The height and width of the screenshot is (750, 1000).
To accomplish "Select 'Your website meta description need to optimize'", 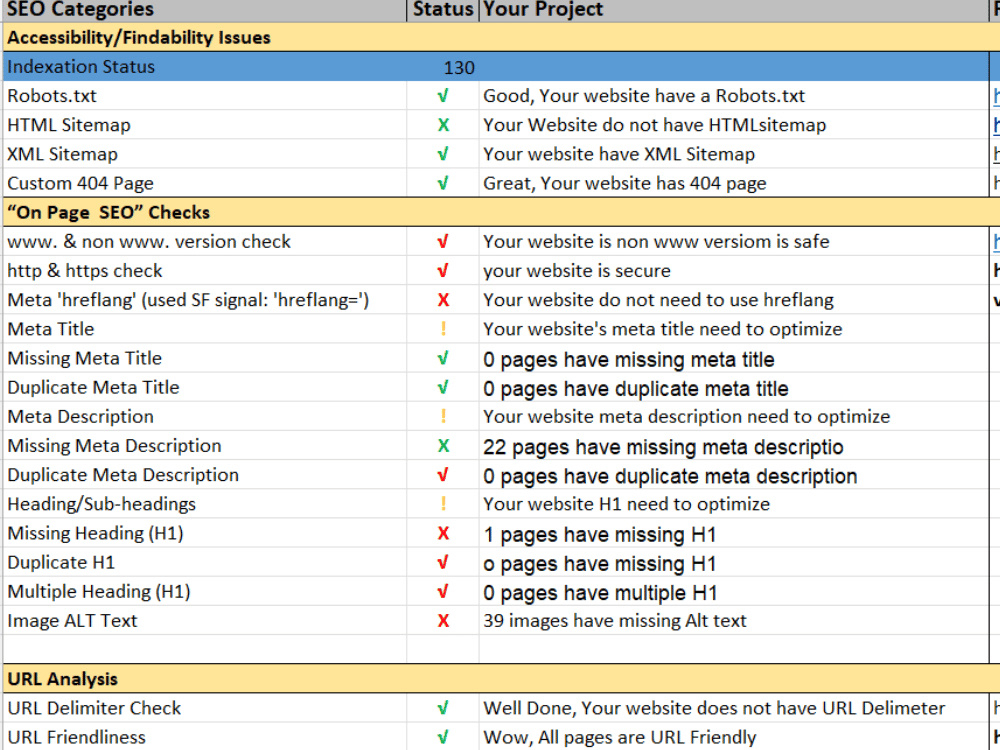I will point(733,416).
